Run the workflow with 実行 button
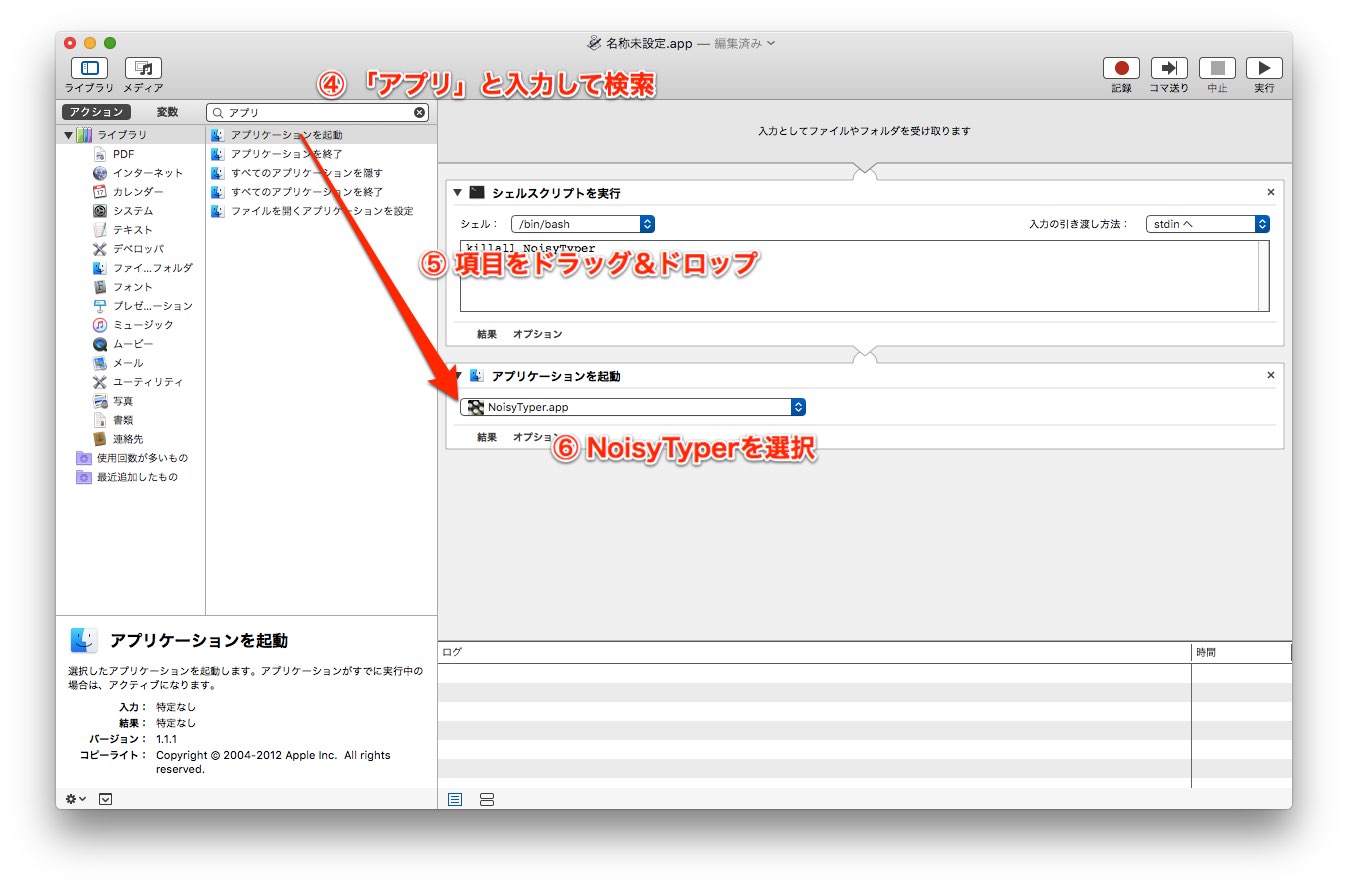 1264,68
